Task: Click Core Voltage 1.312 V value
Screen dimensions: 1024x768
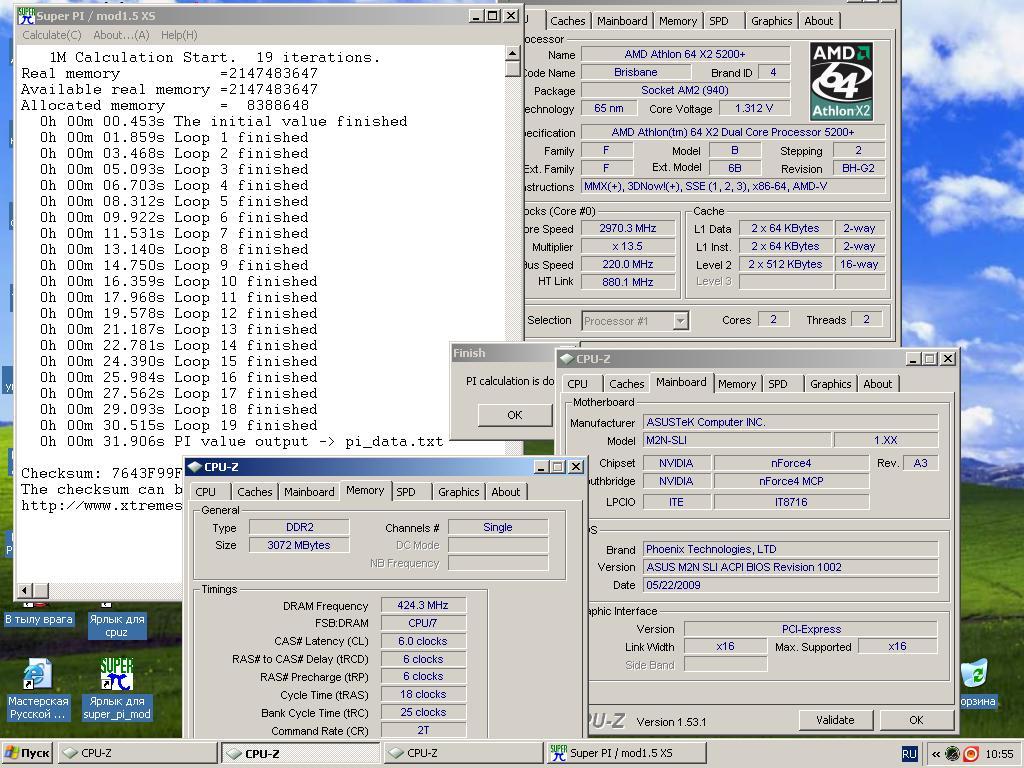Action: pyautogui.click(x=754, y=108)
